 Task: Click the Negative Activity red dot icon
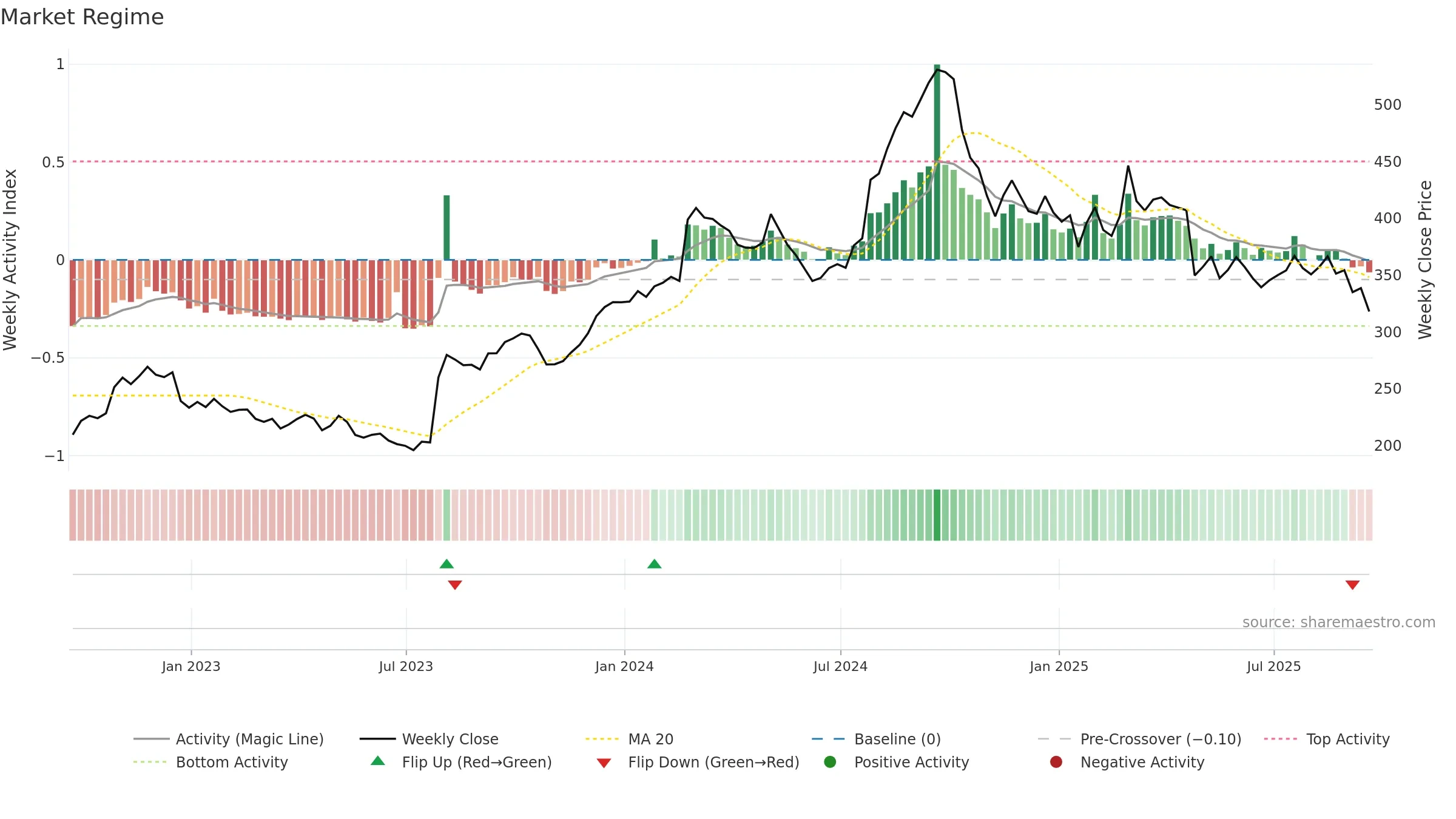[1056, 762]
